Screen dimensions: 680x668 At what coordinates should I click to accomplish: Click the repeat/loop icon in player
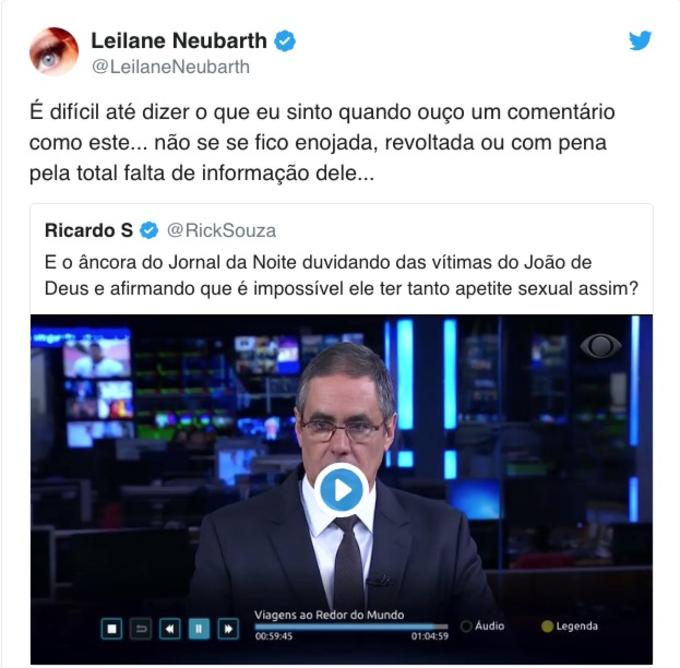click(x=141, y=629)
